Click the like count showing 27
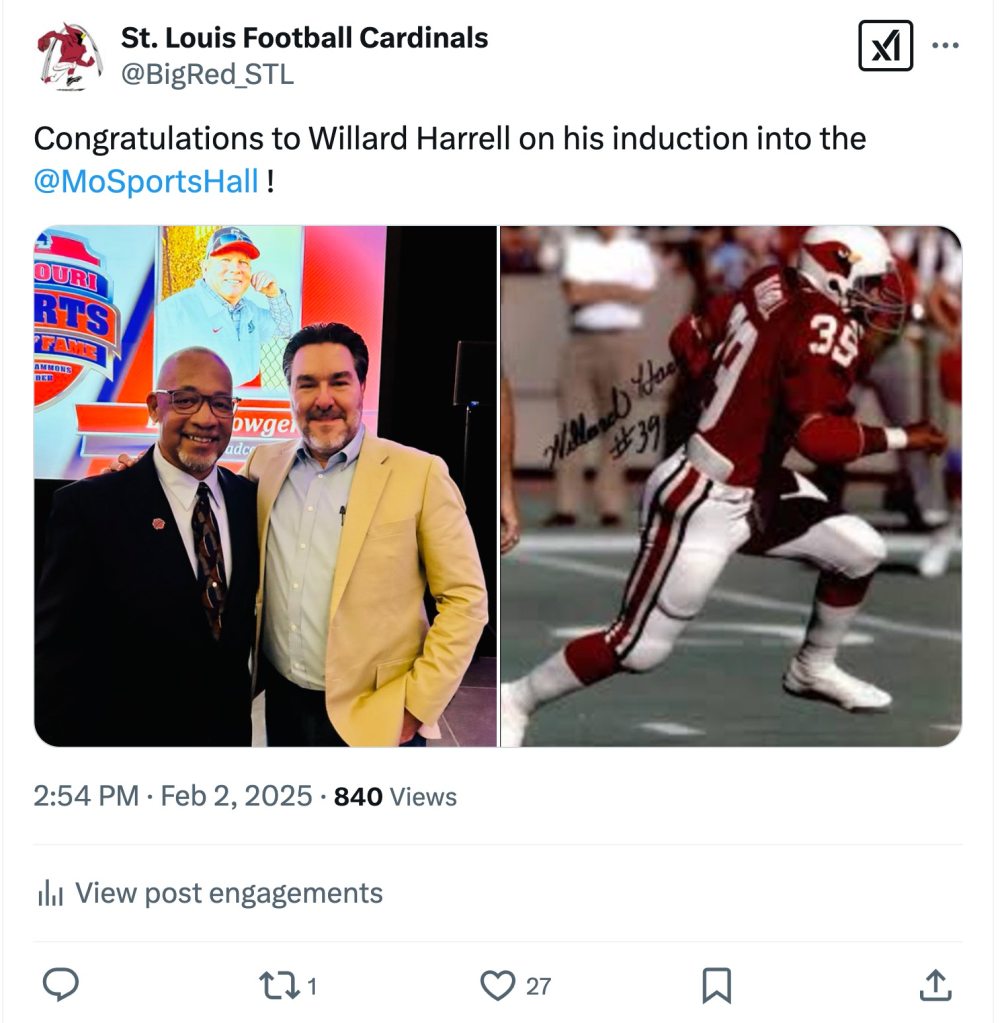Image resolution: width=1004 pixels, height=1023 pixels. pyautogui.click(x=539, y=987)
